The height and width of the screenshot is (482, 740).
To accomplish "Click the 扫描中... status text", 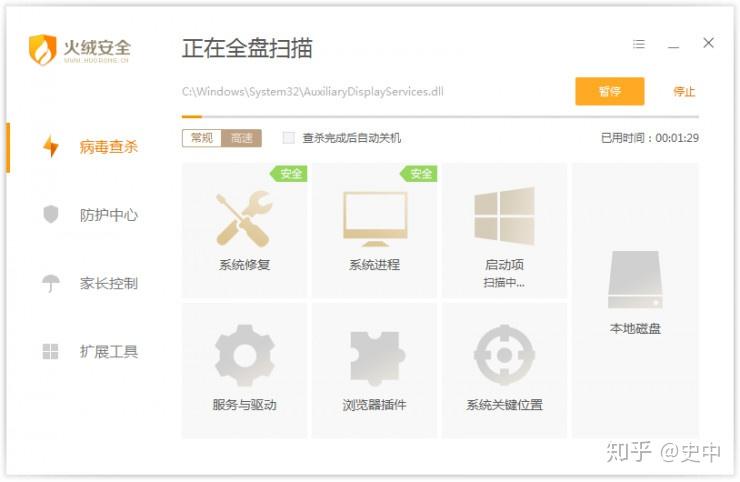I will [x=504, y=283].
